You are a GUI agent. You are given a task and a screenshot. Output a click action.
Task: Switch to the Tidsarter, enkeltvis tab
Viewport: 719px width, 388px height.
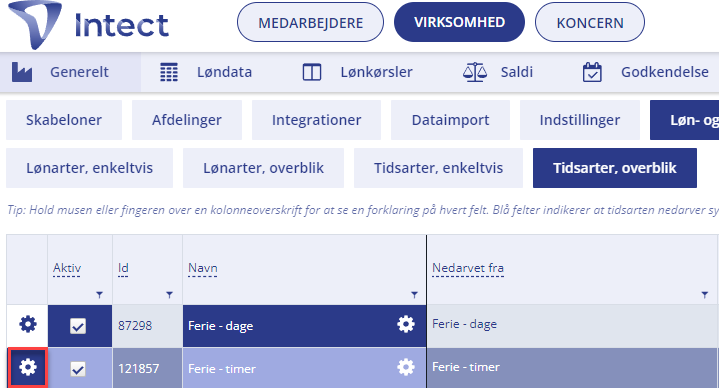pyautogui.click(x=438, y=168)
